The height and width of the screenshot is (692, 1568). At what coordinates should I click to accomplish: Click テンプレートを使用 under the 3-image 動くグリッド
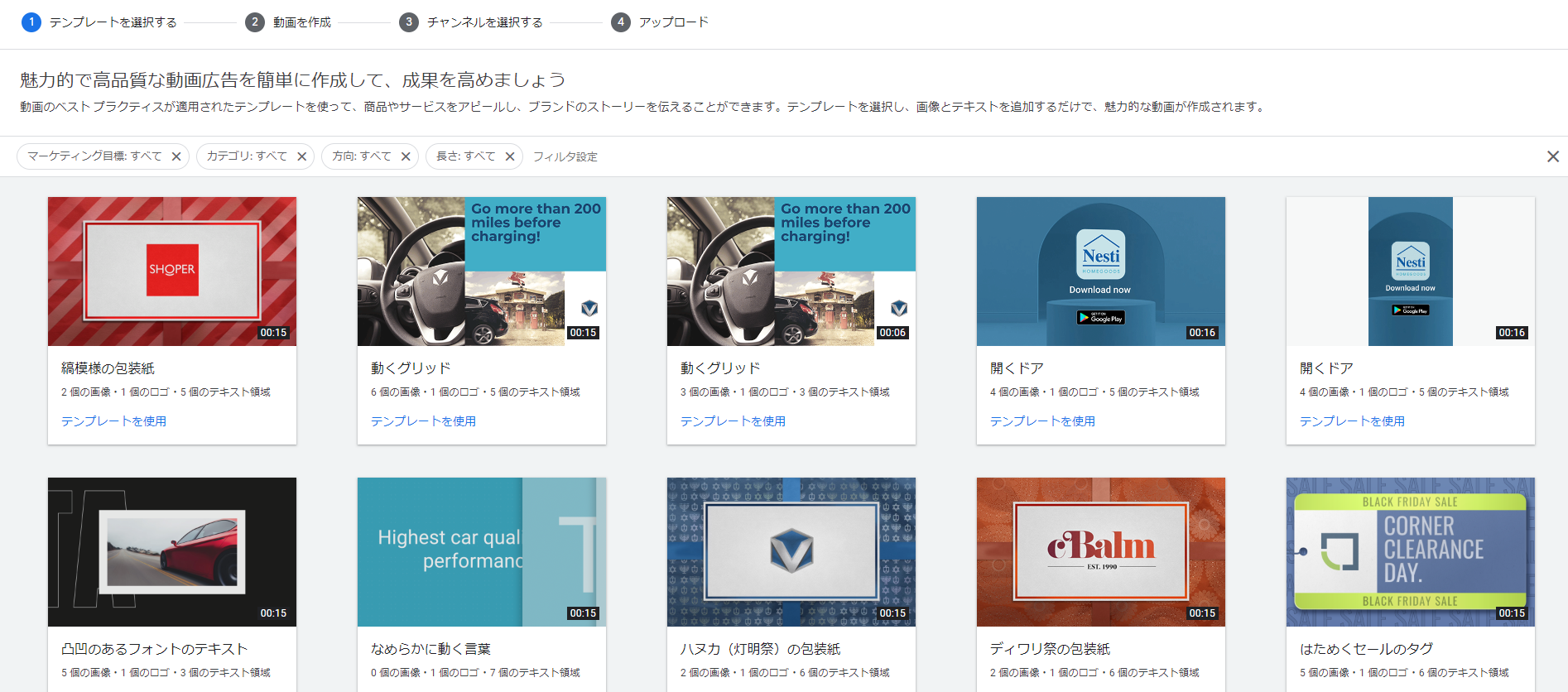point(733,421)
